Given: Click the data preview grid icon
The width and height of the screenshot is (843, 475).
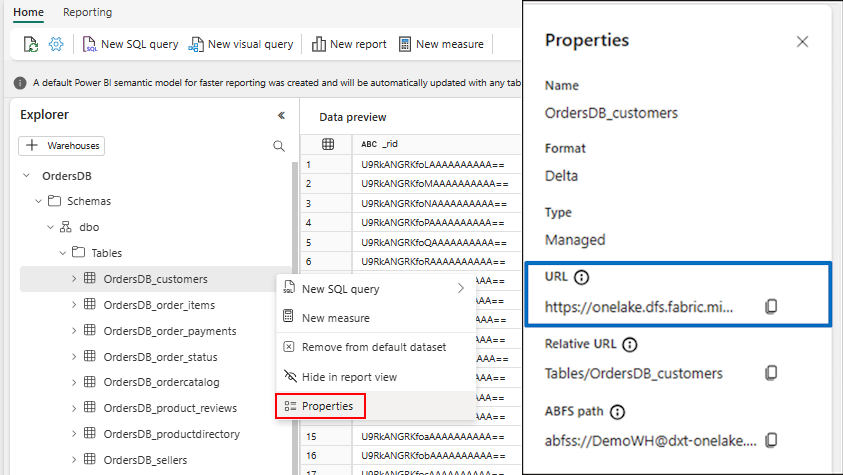Looking at the screenshot, I should click(328, 144).
